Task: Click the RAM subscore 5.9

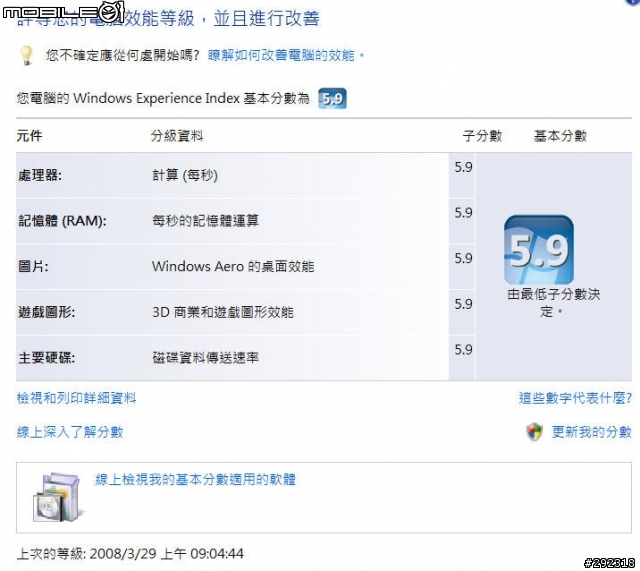Action: 463,213
